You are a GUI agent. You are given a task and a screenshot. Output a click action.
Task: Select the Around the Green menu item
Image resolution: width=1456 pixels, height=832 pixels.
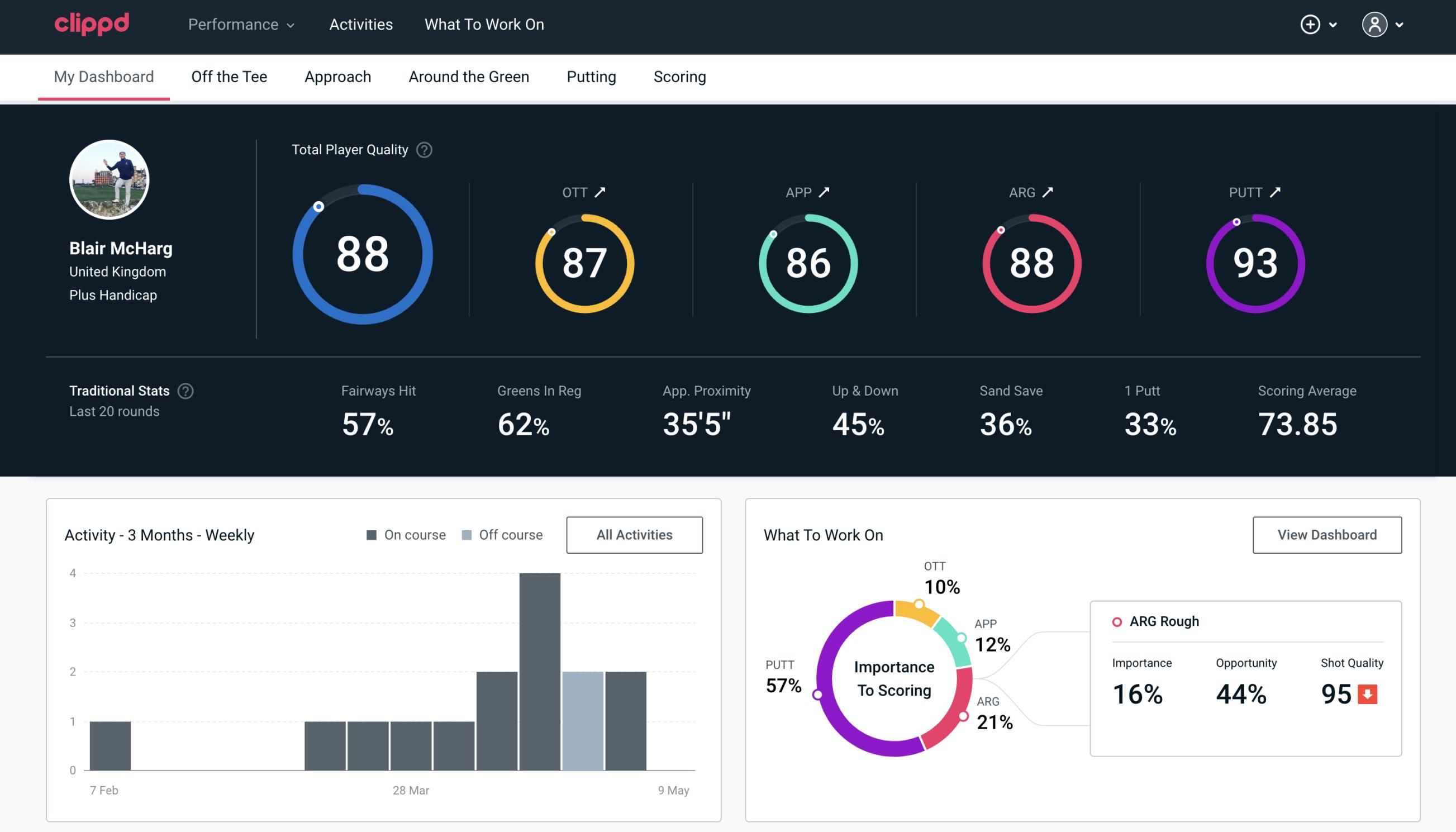(x=469, y=77)
